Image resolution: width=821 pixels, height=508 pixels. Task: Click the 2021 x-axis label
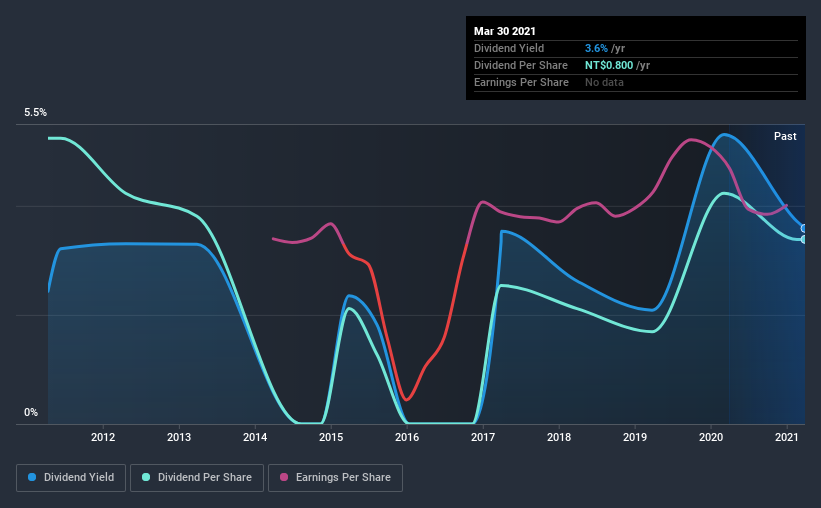(786, 437)
